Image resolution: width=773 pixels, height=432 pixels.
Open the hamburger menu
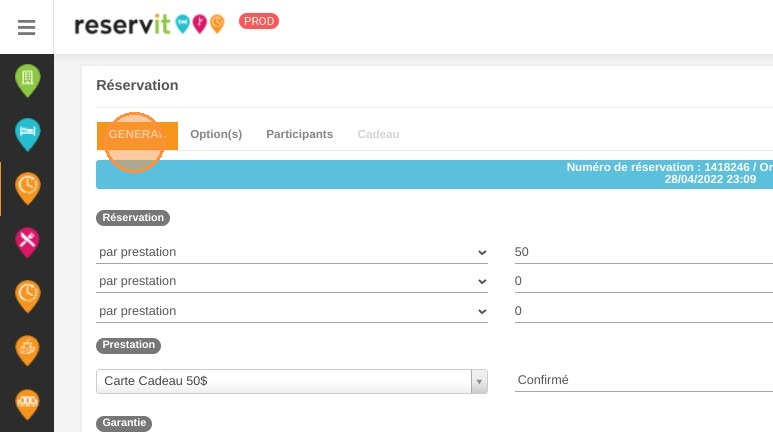27,27
